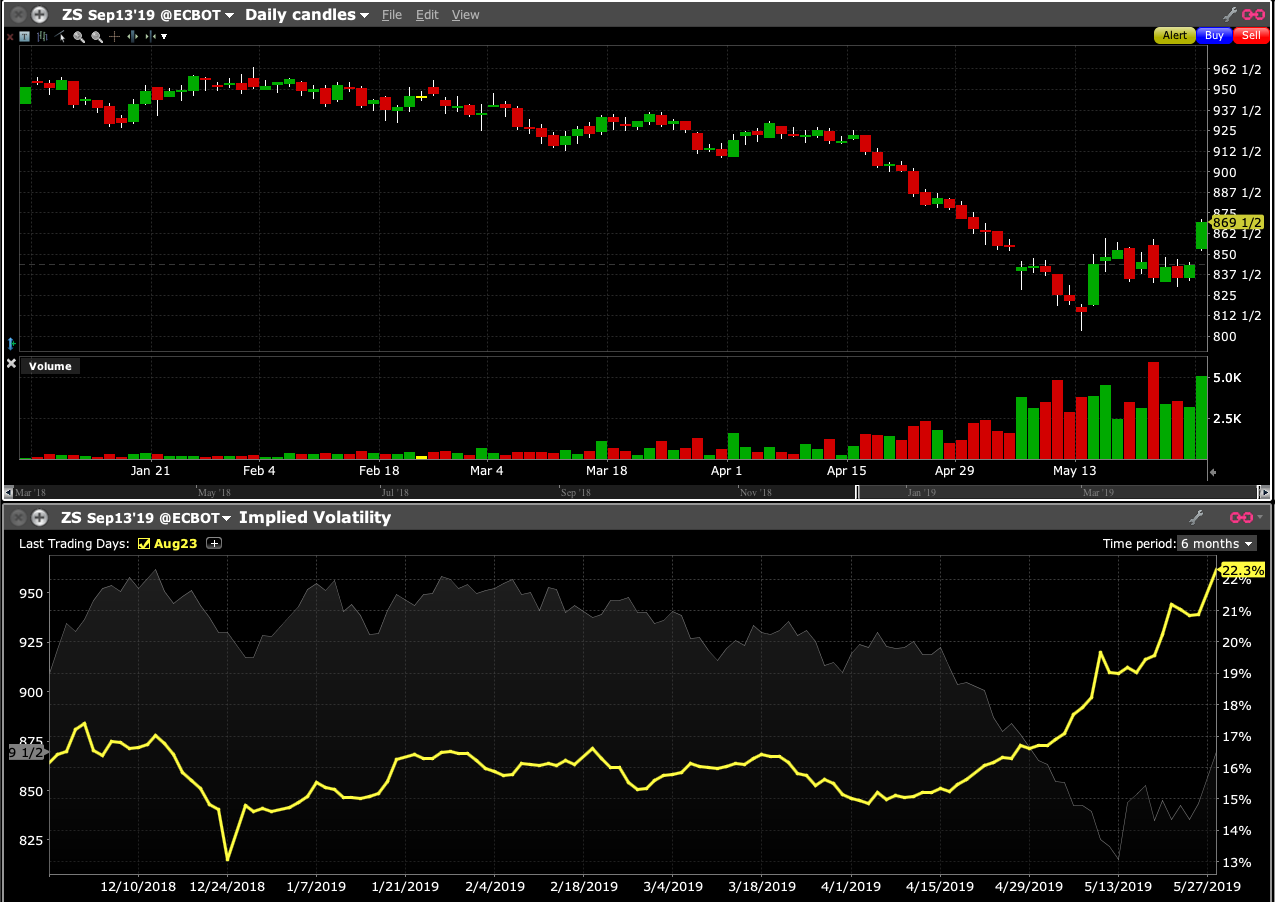Open the Daily candles chart type dropdown
This screenshot has width=1275, height=902.
point(306,15)
